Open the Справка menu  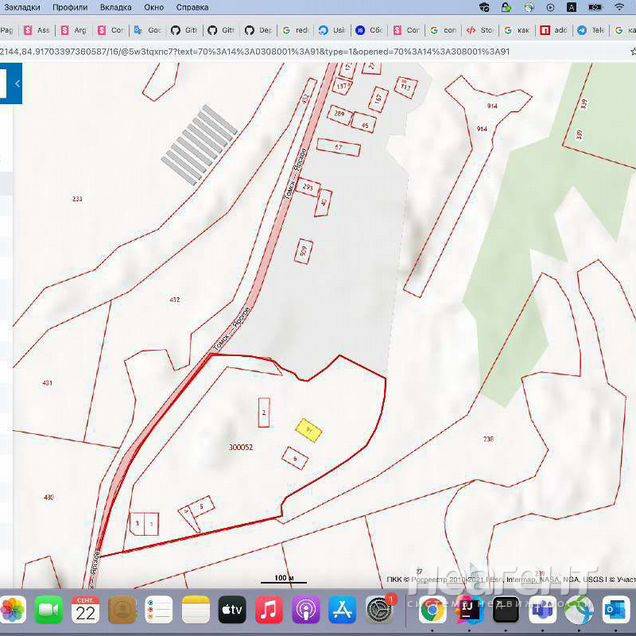coord(191,7)
